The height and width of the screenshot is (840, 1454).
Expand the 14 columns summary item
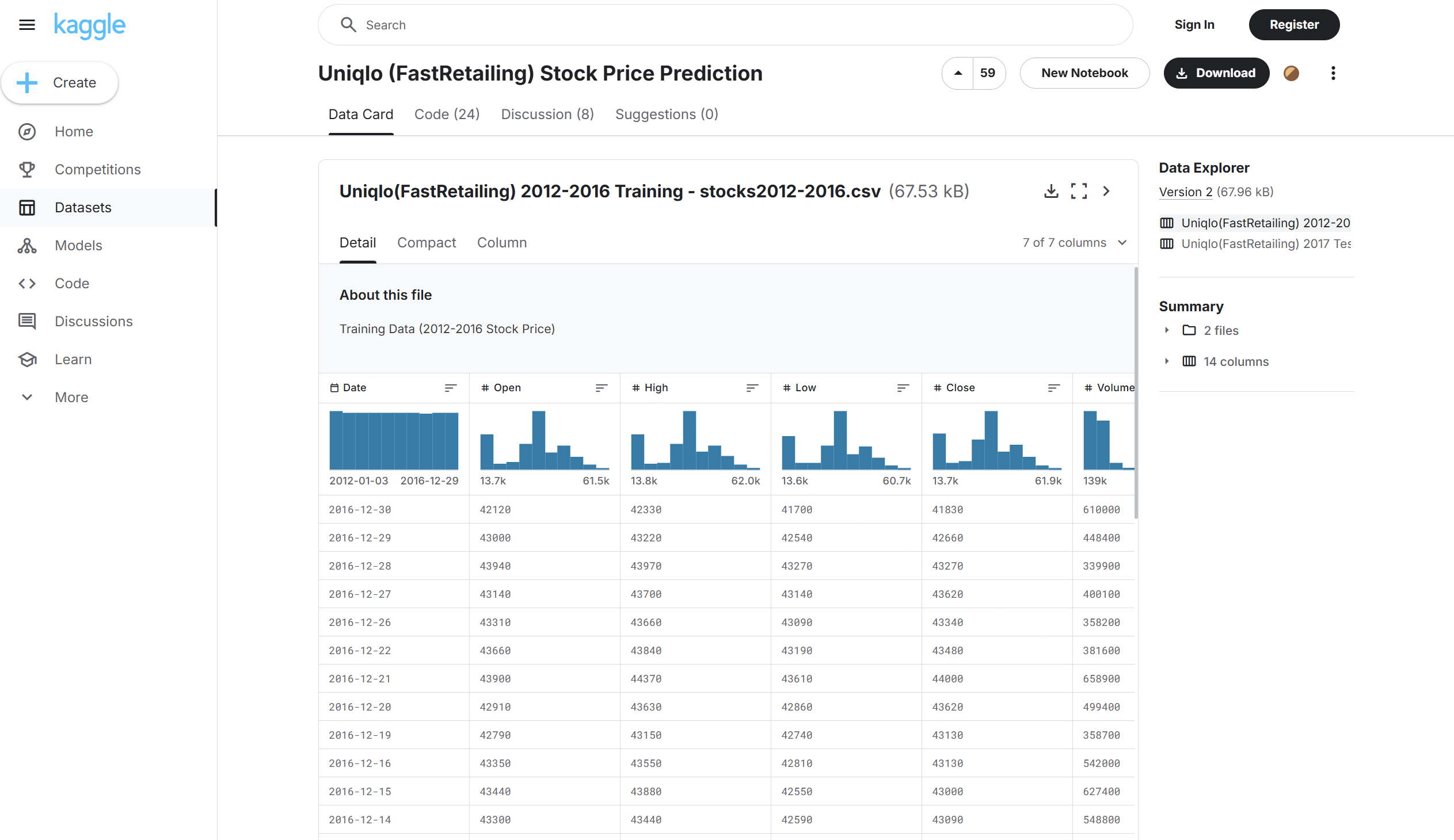(1167, 361)
